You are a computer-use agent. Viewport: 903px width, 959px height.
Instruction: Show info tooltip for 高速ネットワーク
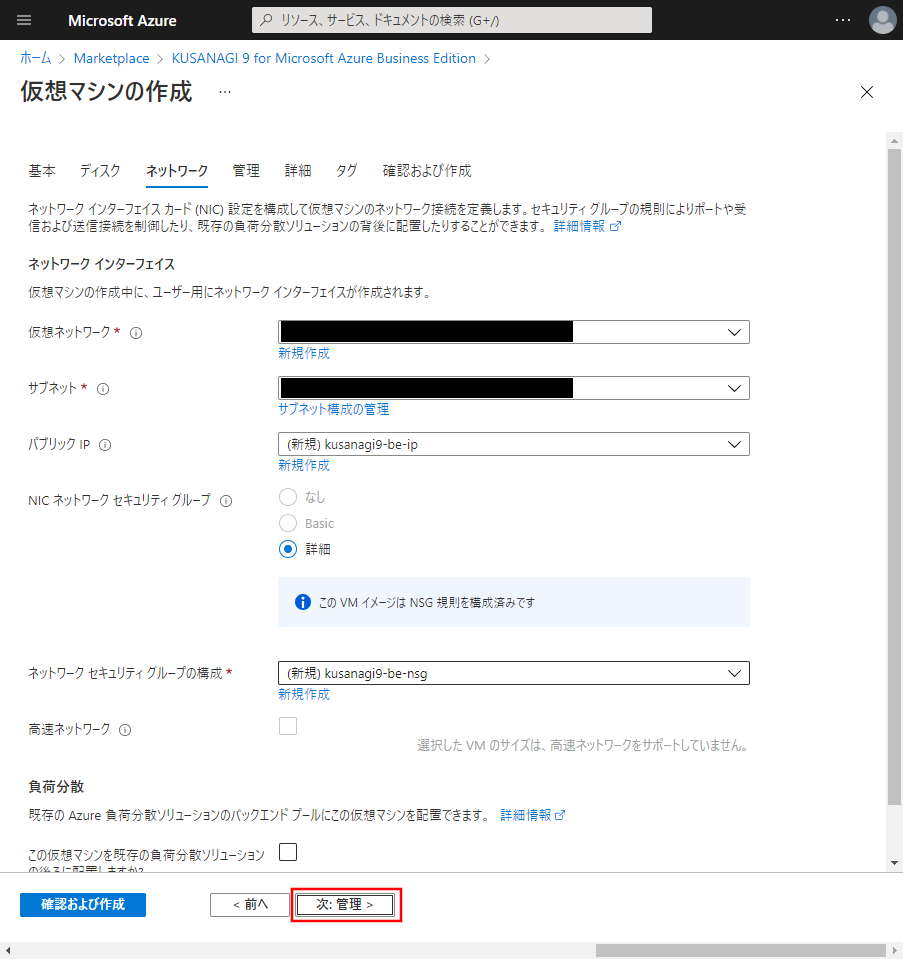coord(125,730)
